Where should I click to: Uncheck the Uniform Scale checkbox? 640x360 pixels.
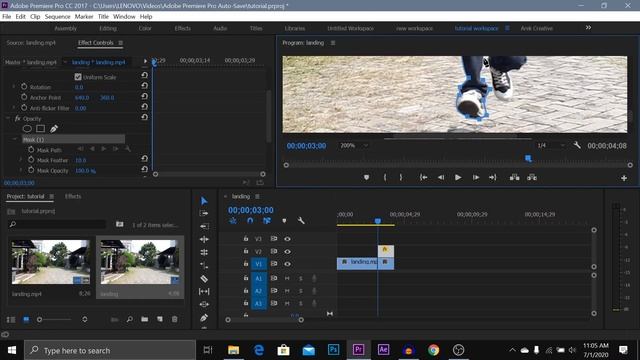(x=78, y=77)
